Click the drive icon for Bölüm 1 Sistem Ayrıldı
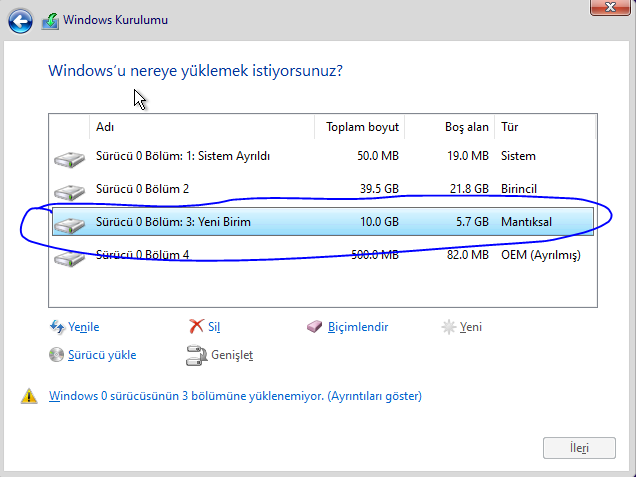This screenshot has height=477, width=636. [x=70, y=159]
